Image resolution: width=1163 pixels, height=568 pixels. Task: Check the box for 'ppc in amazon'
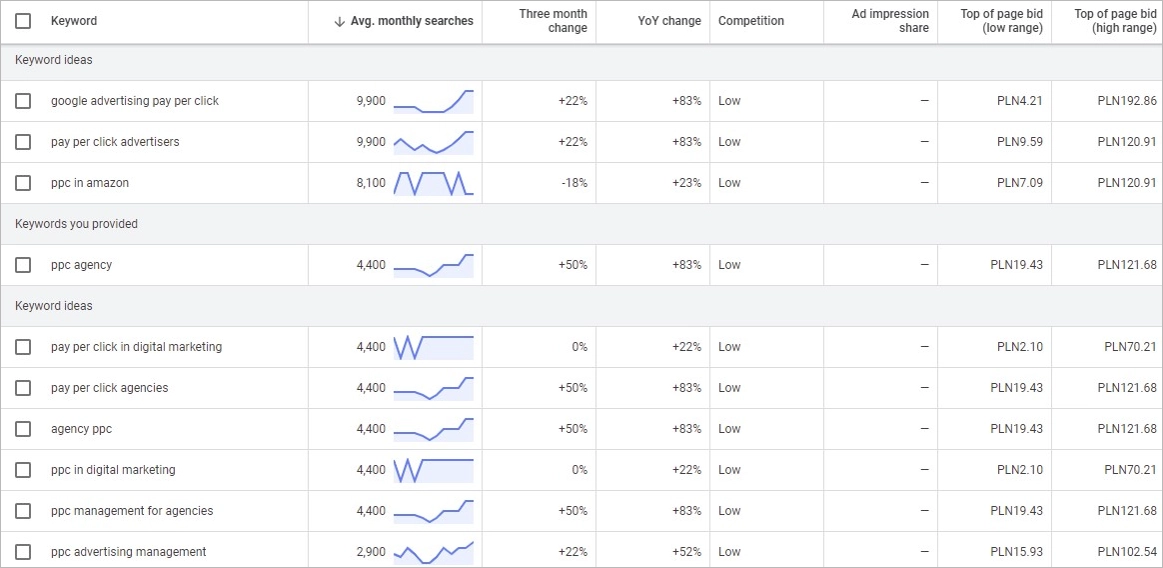(23, 183)
